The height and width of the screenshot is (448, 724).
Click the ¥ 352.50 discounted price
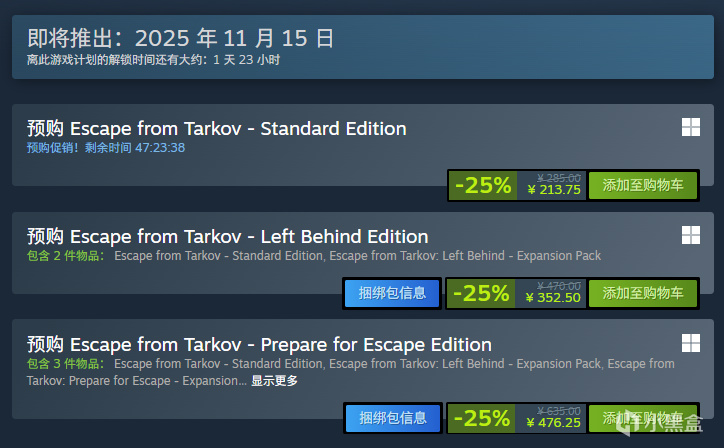[x=552, y=297]
